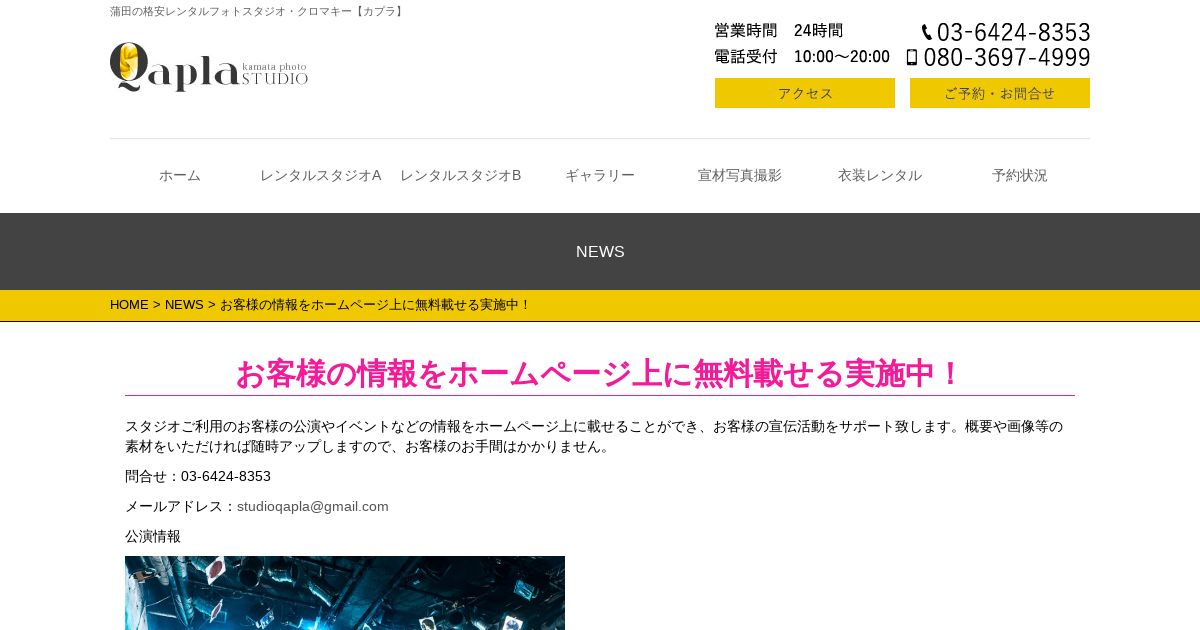Open the 予約状況 menu item

(1020, 175)
